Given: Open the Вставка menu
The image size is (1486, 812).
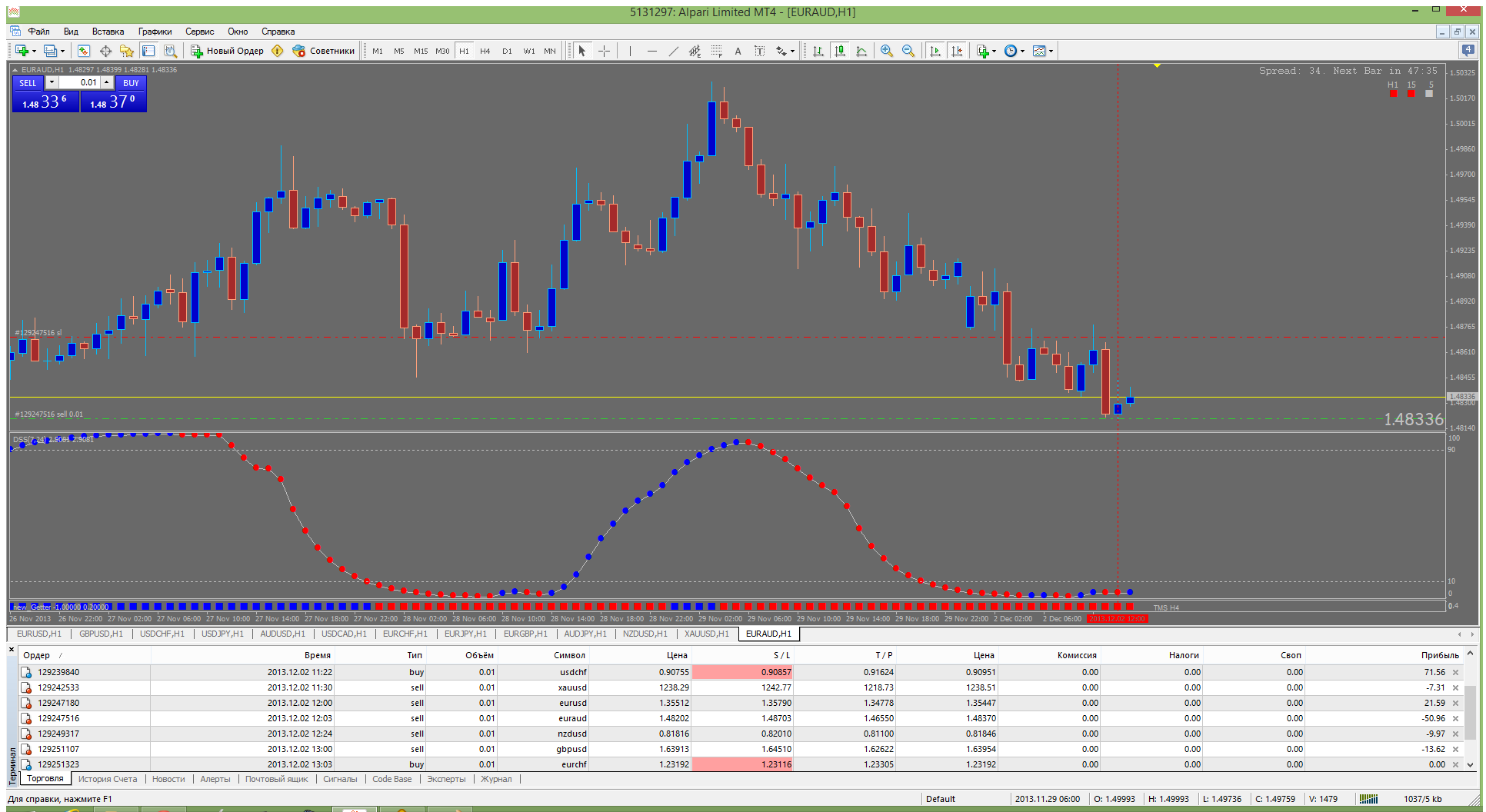Looking at the screenshot, I should pyautogui.click(x=108, y=32).
